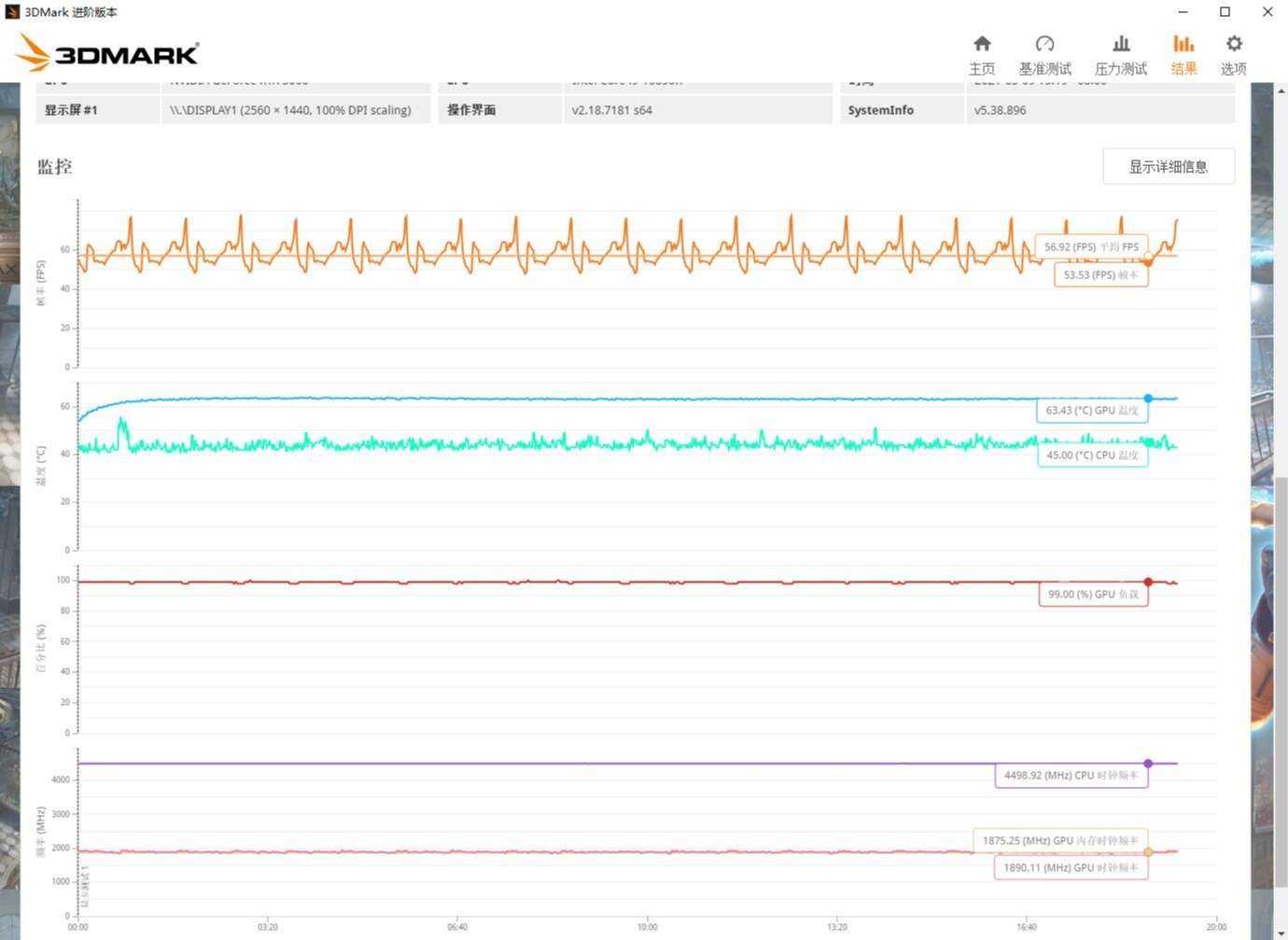
Task: Click the 4498.92 MHz CPU clock label
Action: (x=1071, y=776)
